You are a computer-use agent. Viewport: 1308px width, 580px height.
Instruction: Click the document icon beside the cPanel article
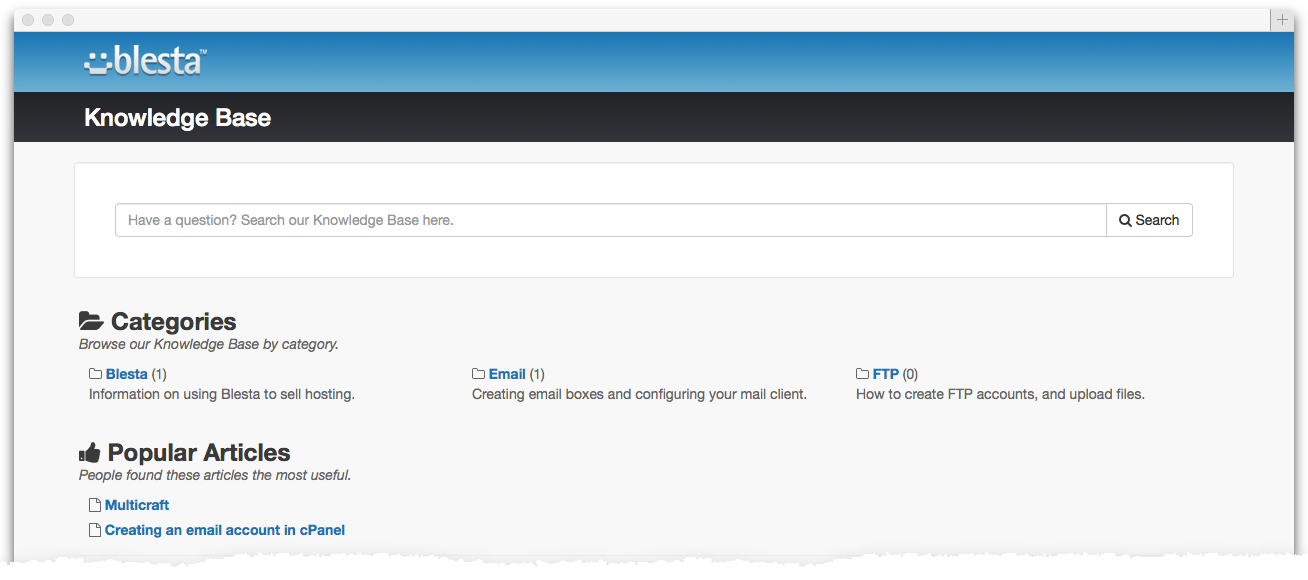pyautogui.click(x=94, y=529)
